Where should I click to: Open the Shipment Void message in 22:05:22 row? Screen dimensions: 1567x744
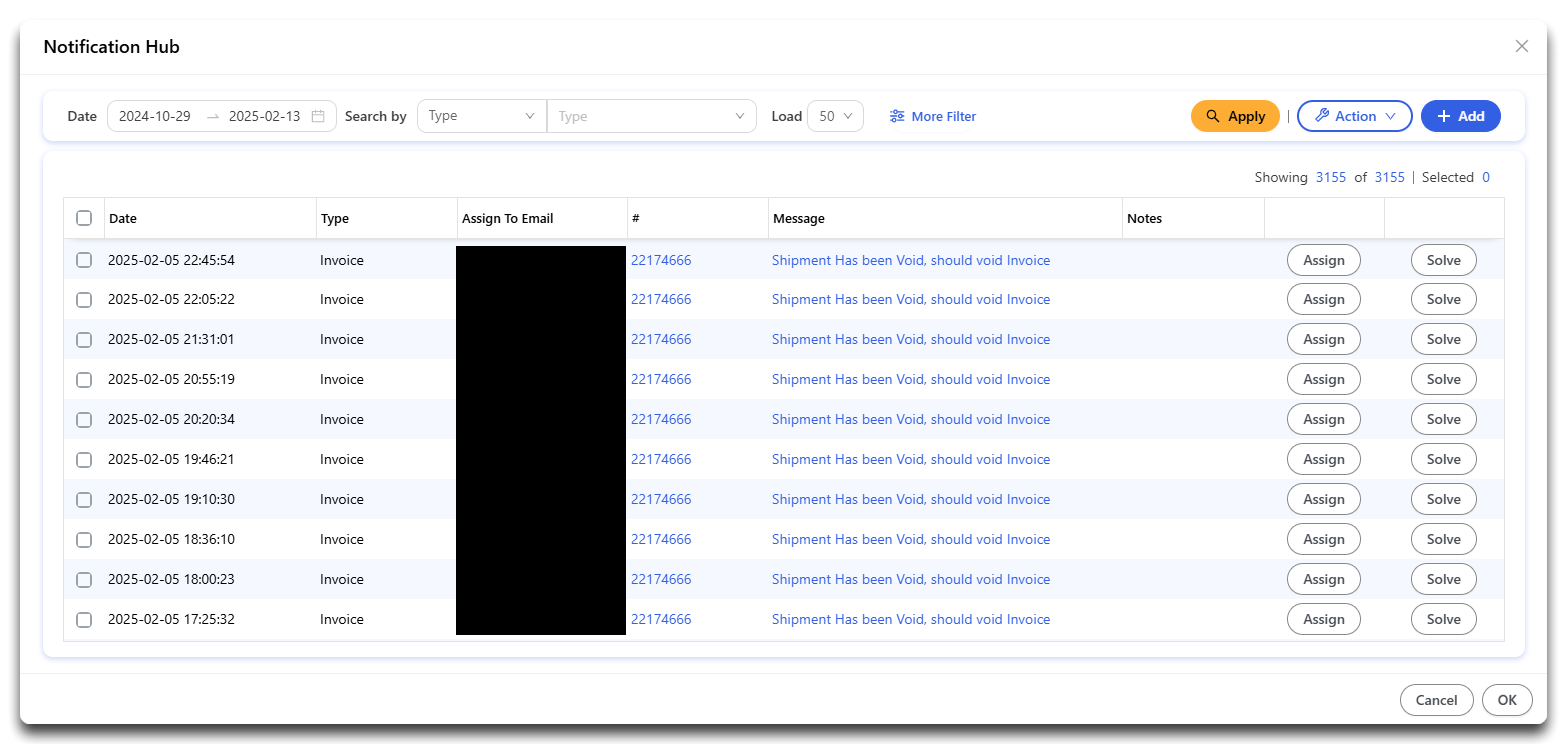[x=911, y=299]
